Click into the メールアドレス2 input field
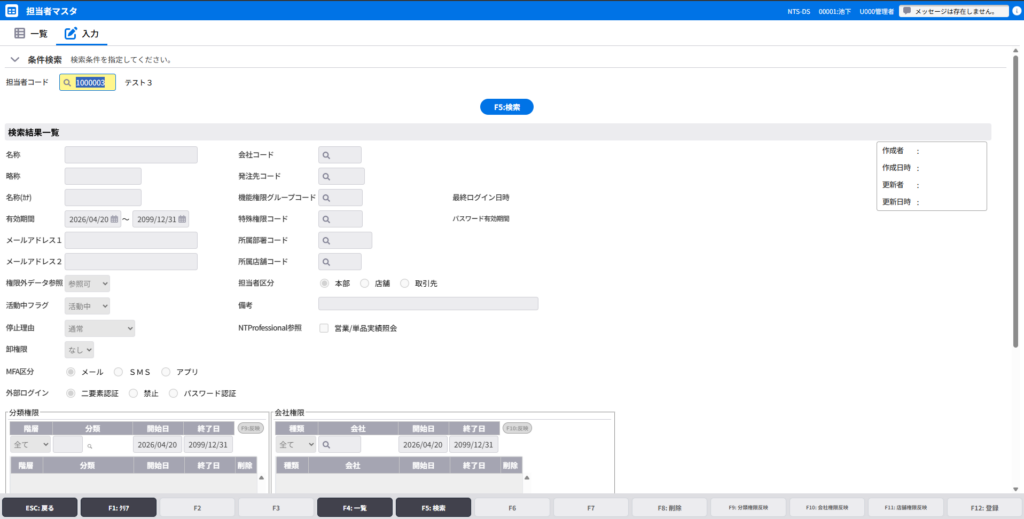The image size is (1024, 519). [x=131, y=262]
